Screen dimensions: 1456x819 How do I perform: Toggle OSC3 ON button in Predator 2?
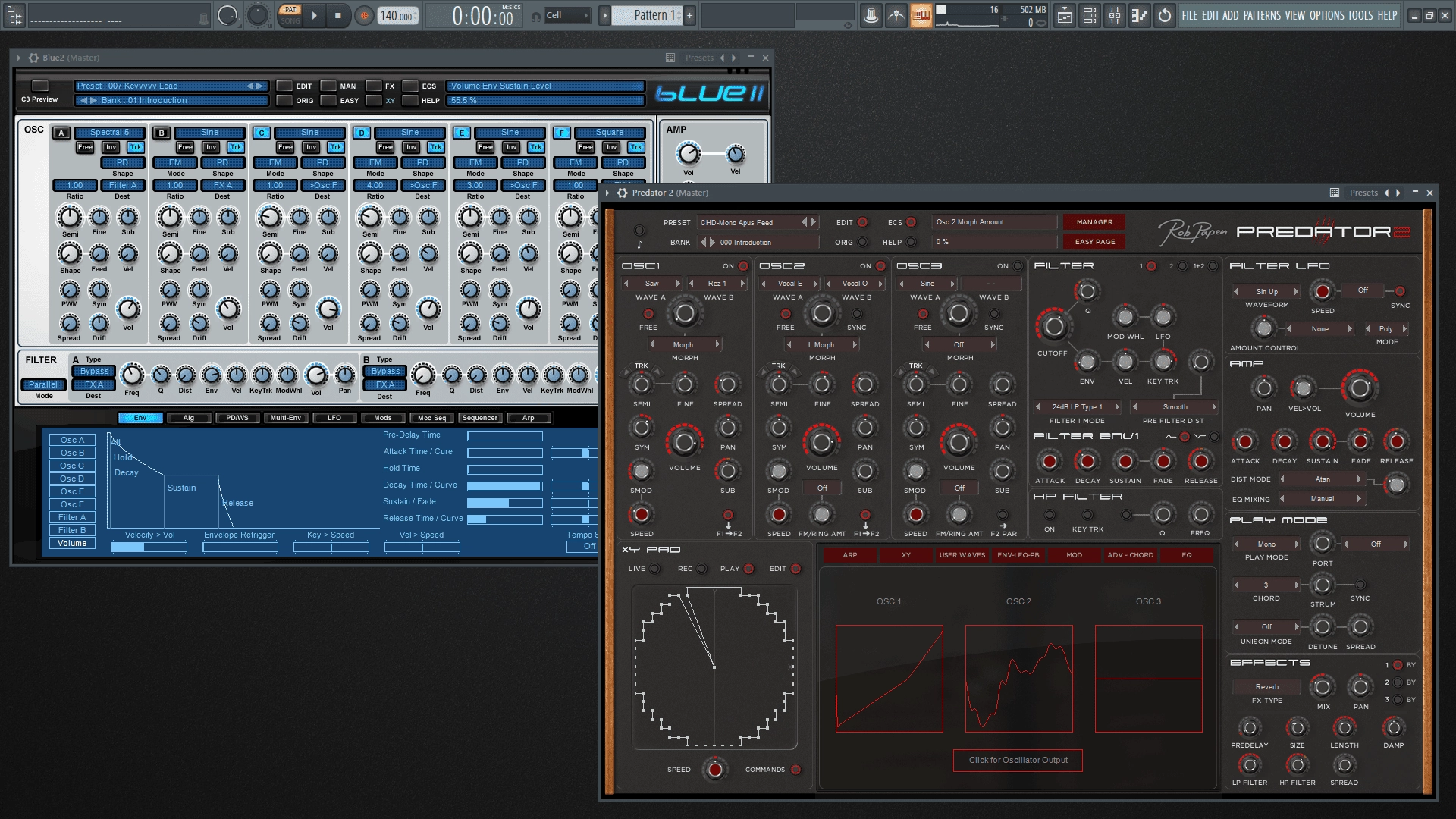pyautogui.click(x=1018, y=266)
